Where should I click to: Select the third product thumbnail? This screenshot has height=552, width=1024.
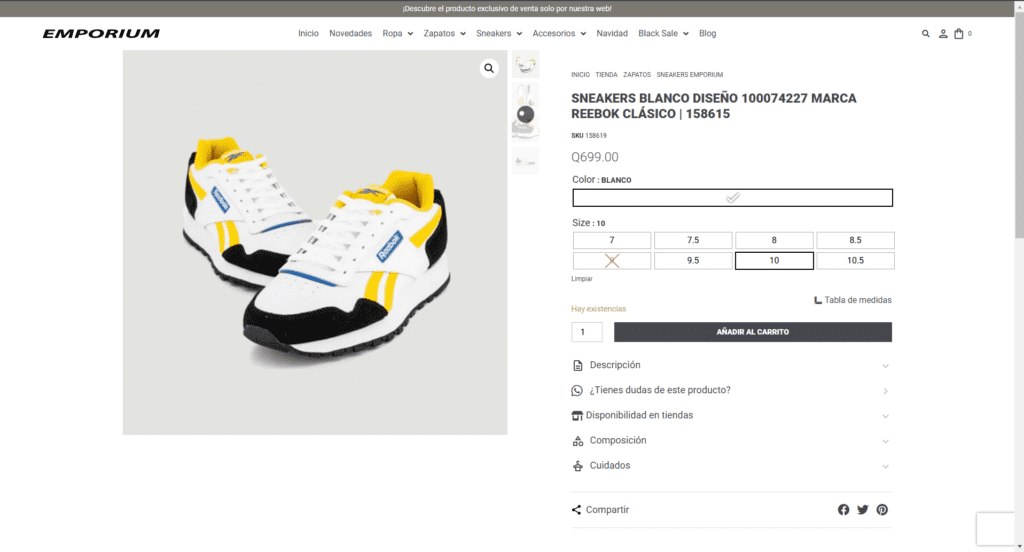pyautogui.click(x=526, y=160)
